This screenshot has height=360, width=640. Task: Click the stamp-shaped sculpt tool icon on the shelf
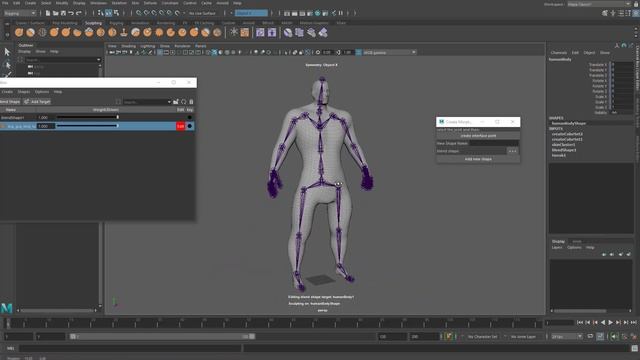point(124,33)
